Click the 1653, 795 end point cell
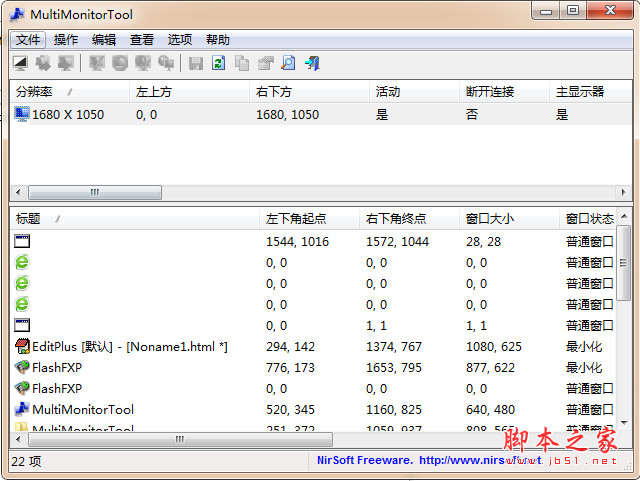640x481 pixels. [393, 367]
